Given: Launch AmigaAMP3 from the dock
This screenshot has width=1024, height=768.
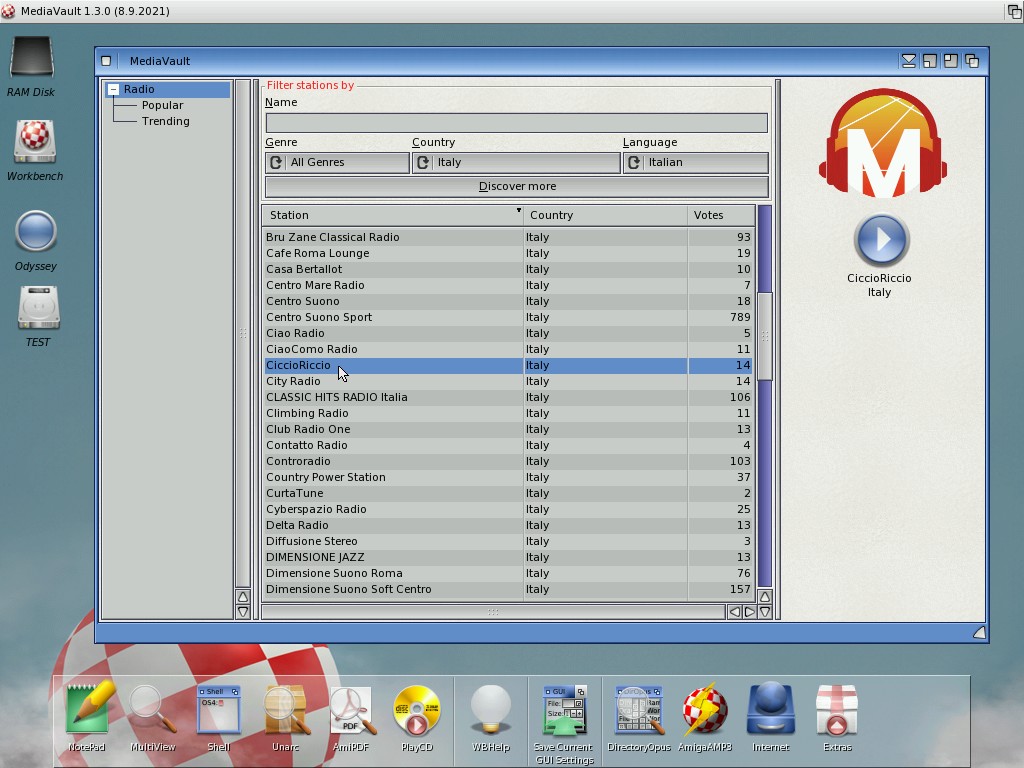Looking at the screenshot, I should (x=705, y=711).
